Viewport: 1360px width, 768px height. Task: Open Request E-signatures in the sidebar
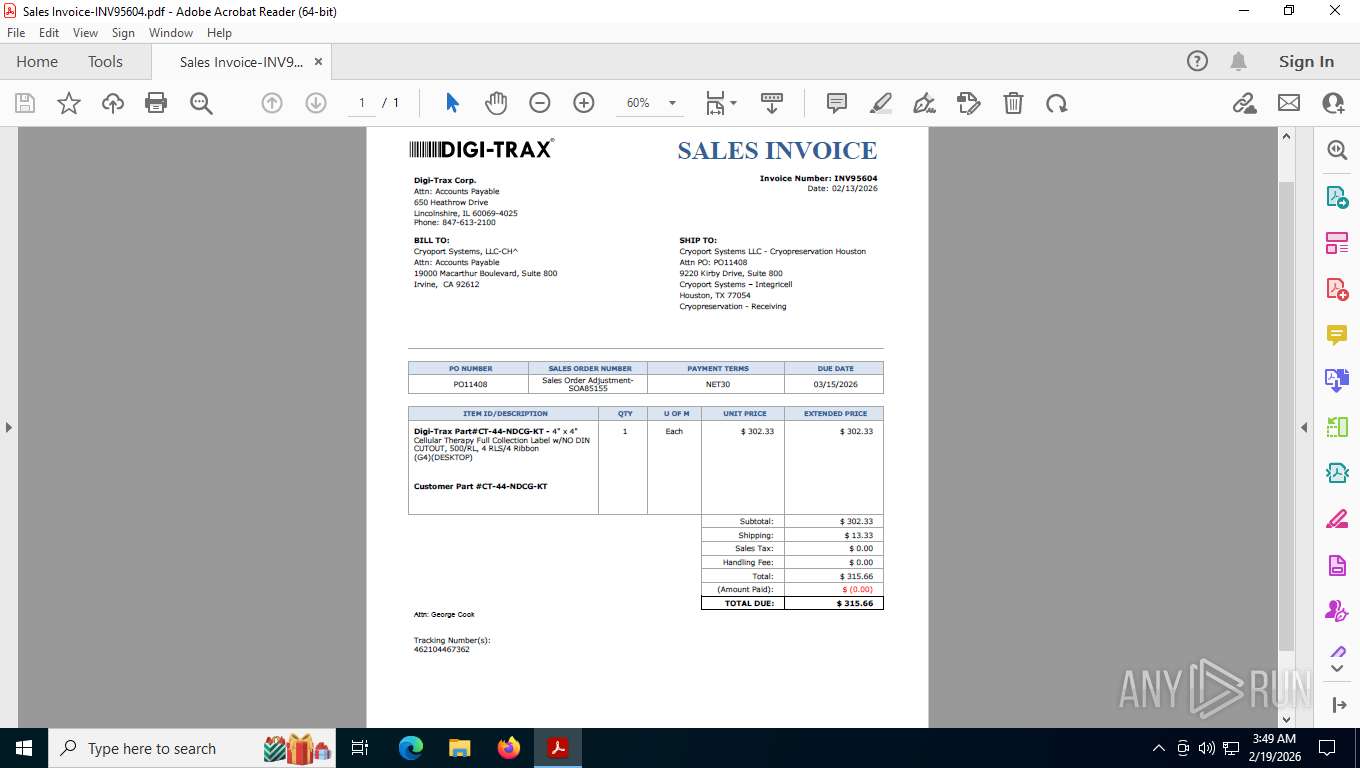click(x=1337, y=611)
